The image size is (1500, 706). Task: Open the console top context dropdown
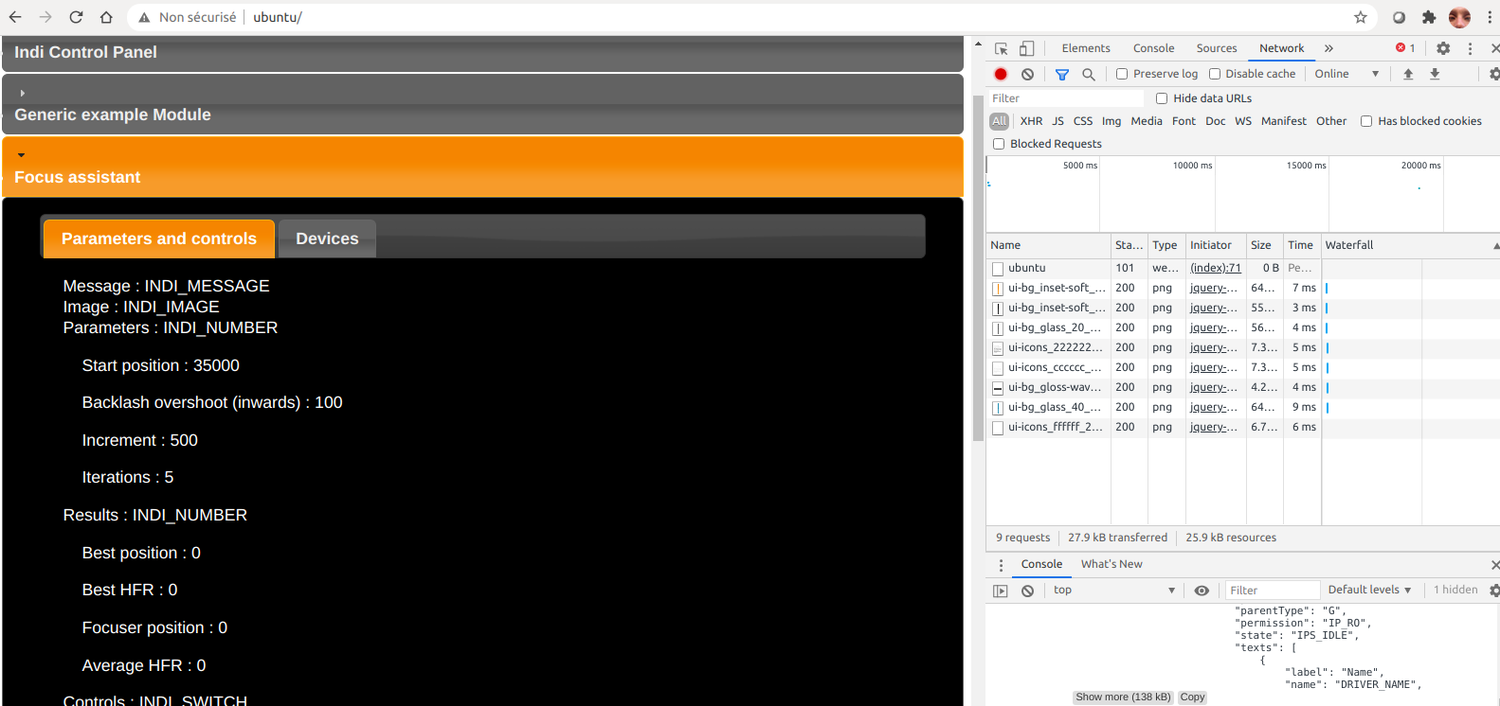tap(1115, 591)
